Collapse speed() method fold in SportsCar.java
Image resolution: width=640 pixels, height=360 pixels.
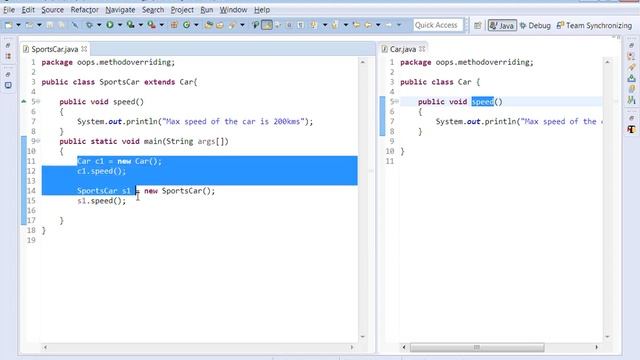[x=38, y=102]
